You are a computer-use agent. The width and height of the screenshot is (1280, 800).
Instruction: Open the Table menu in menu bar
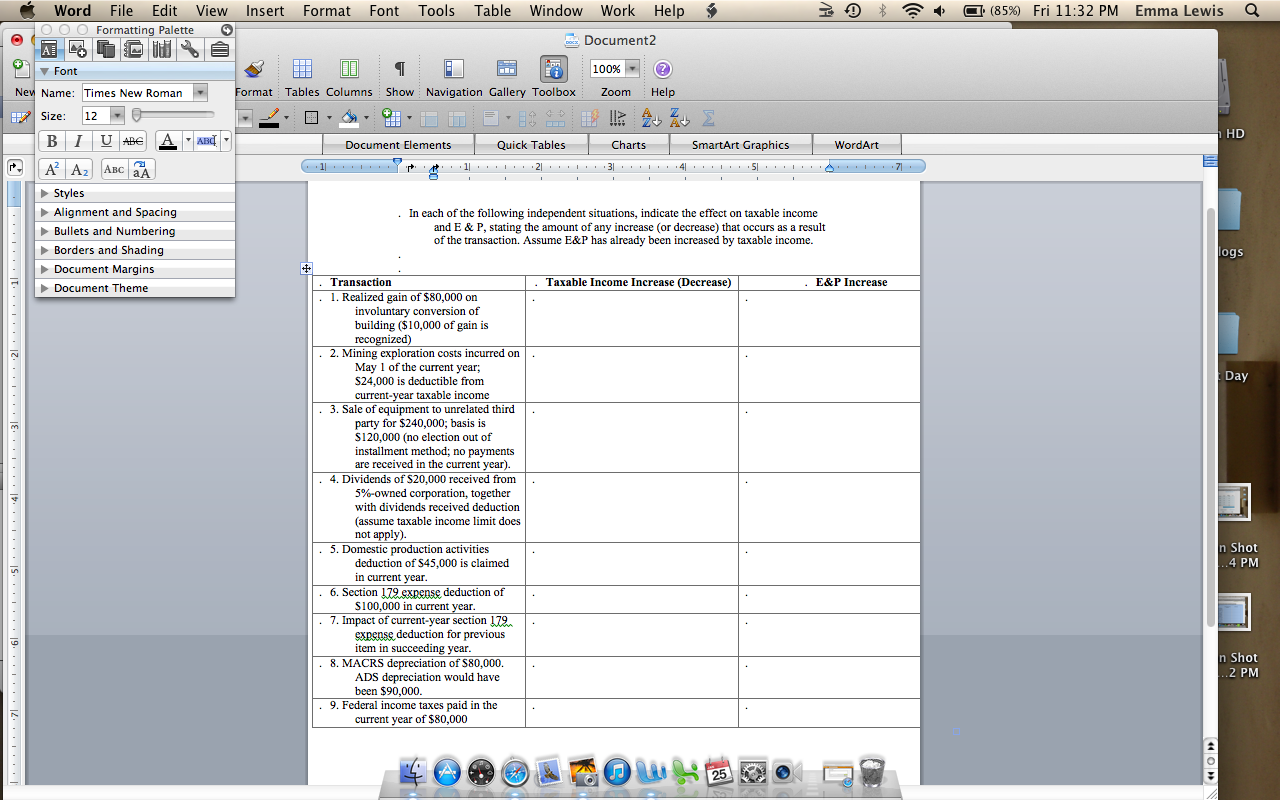[492, 11]
